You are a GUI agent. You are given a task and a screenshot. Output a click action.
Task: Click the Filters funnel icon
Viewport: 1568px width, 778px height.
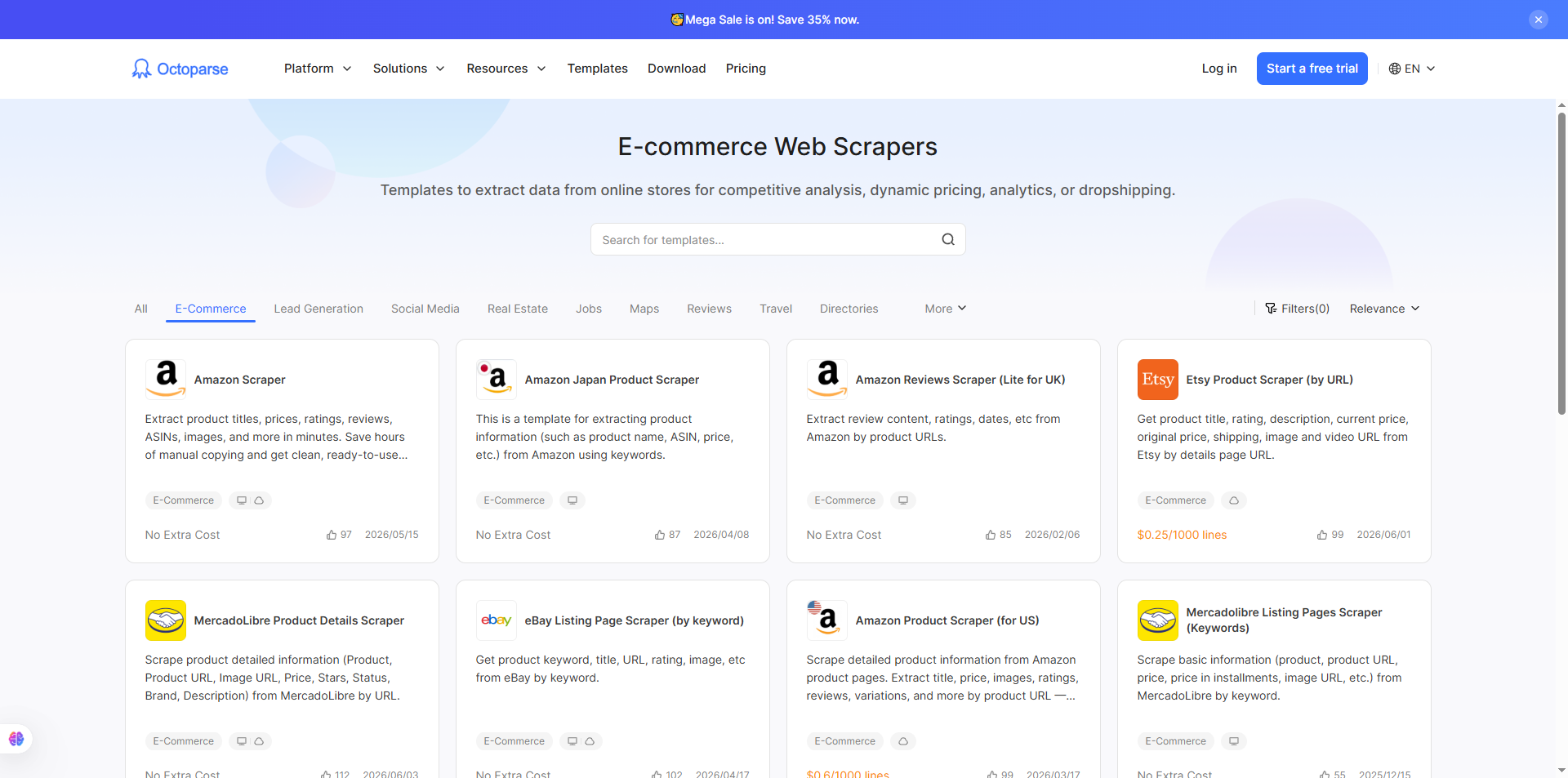coord(1271,309)
